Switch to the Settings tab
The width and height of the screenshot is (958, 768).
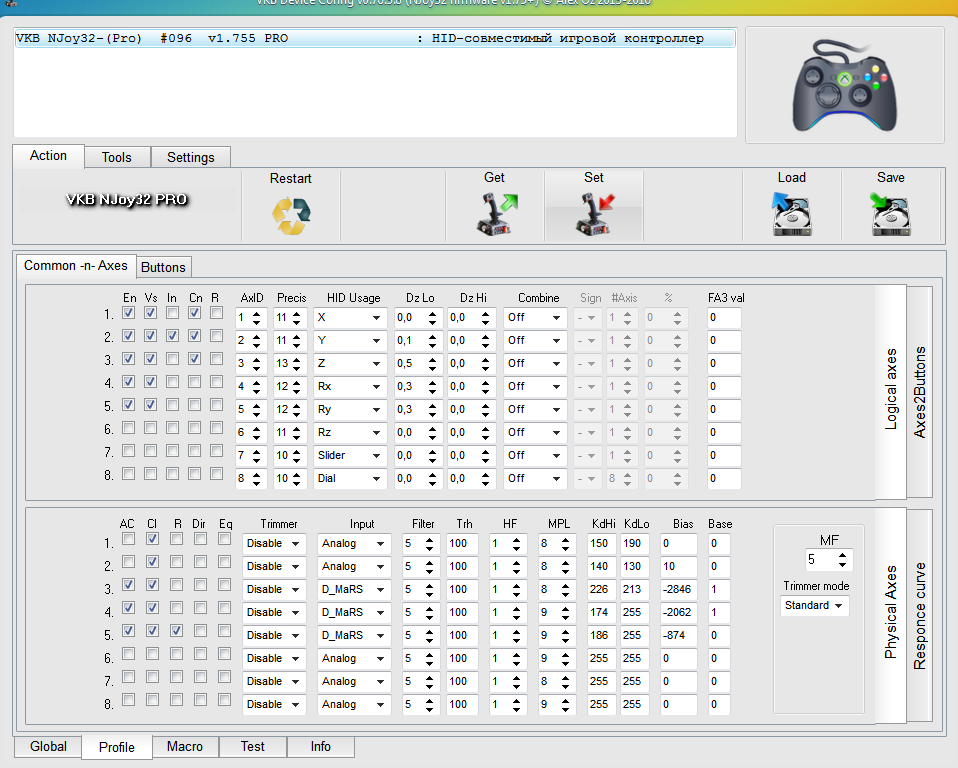coord(191,158)
